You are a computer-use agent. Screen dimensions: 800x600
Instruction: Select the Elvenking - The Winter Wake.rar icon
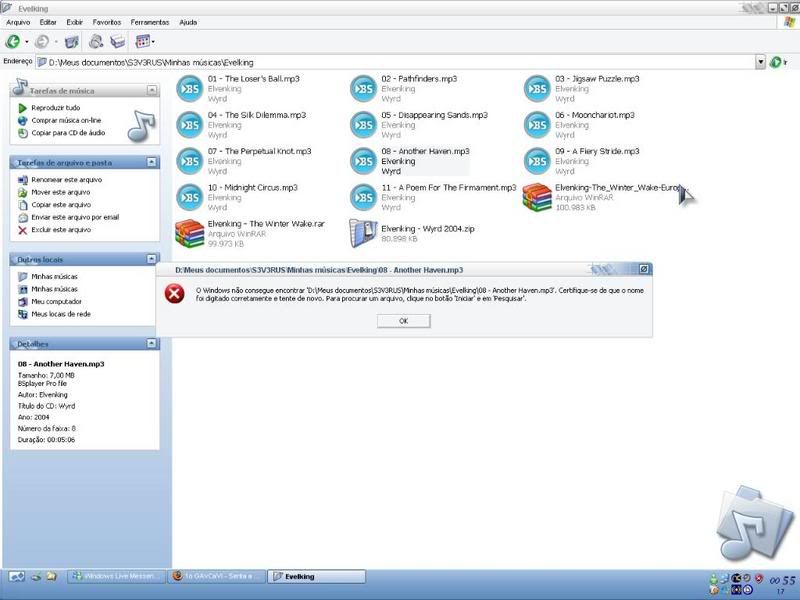(x=189, y=234)
